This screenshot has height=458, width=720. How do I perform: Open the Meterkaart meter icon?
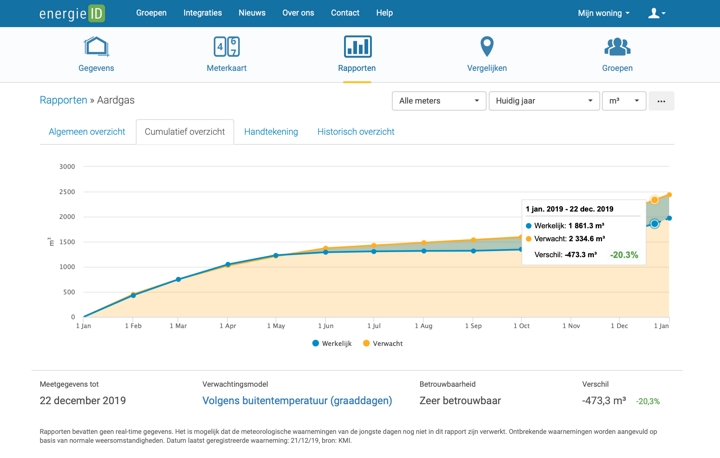point(226,46)
